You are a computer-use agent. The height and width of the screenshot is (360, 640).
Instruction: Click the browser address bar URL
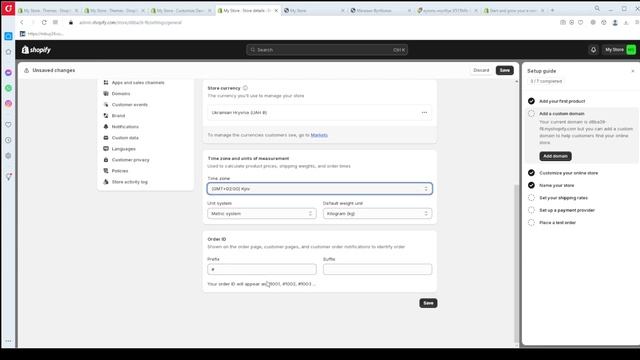(131, 22)
